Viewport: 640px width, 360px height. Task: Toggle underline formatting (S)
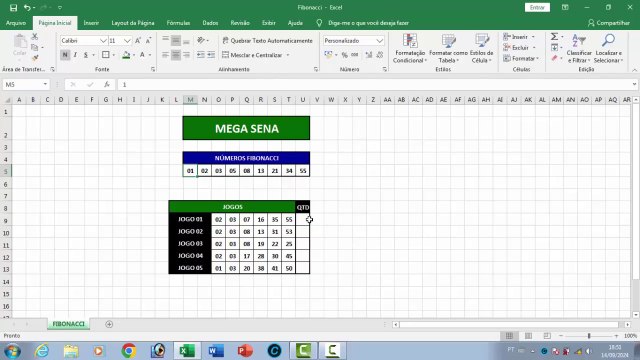(86, 55)
